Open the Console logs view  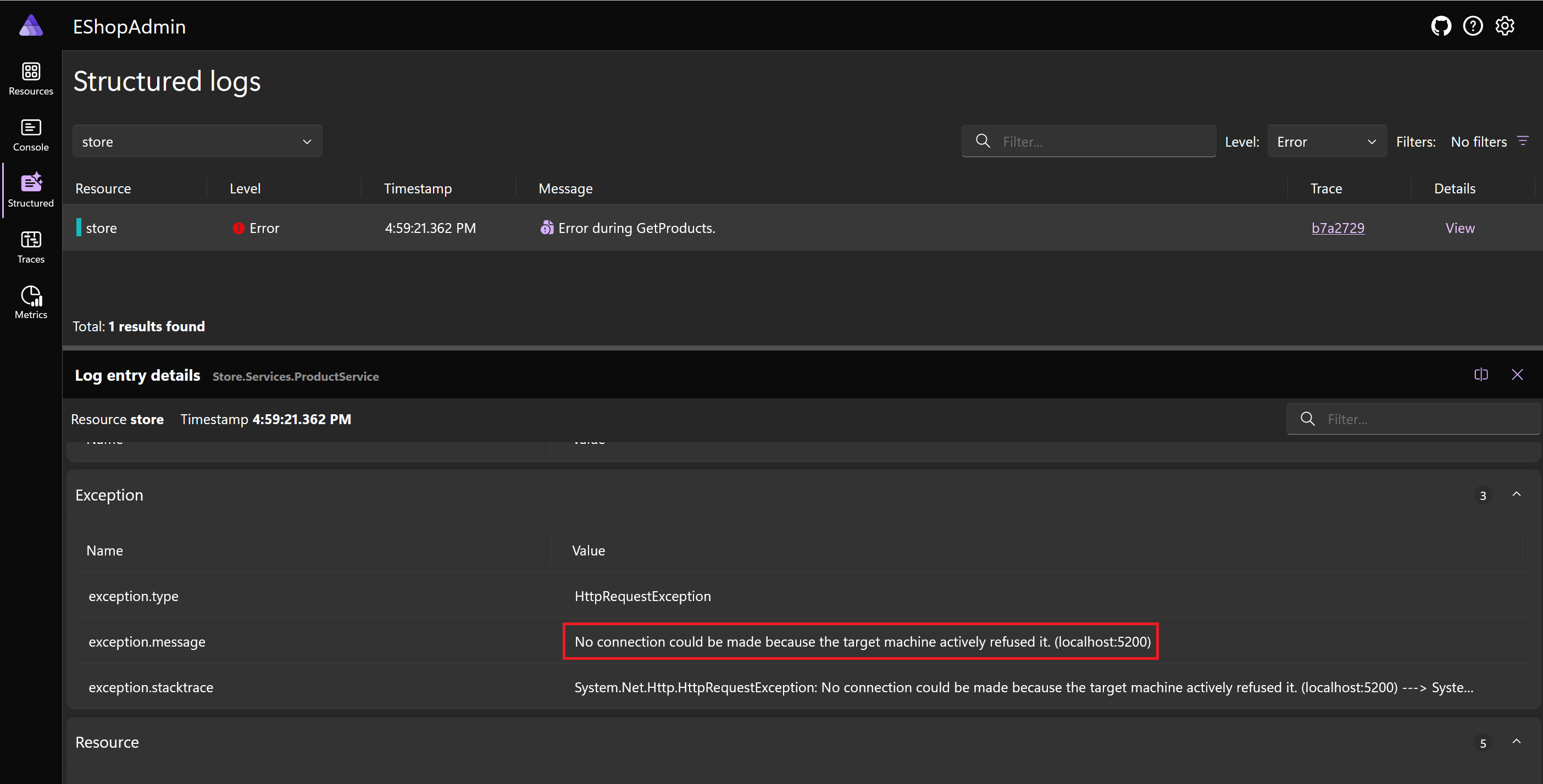(31, 134)
